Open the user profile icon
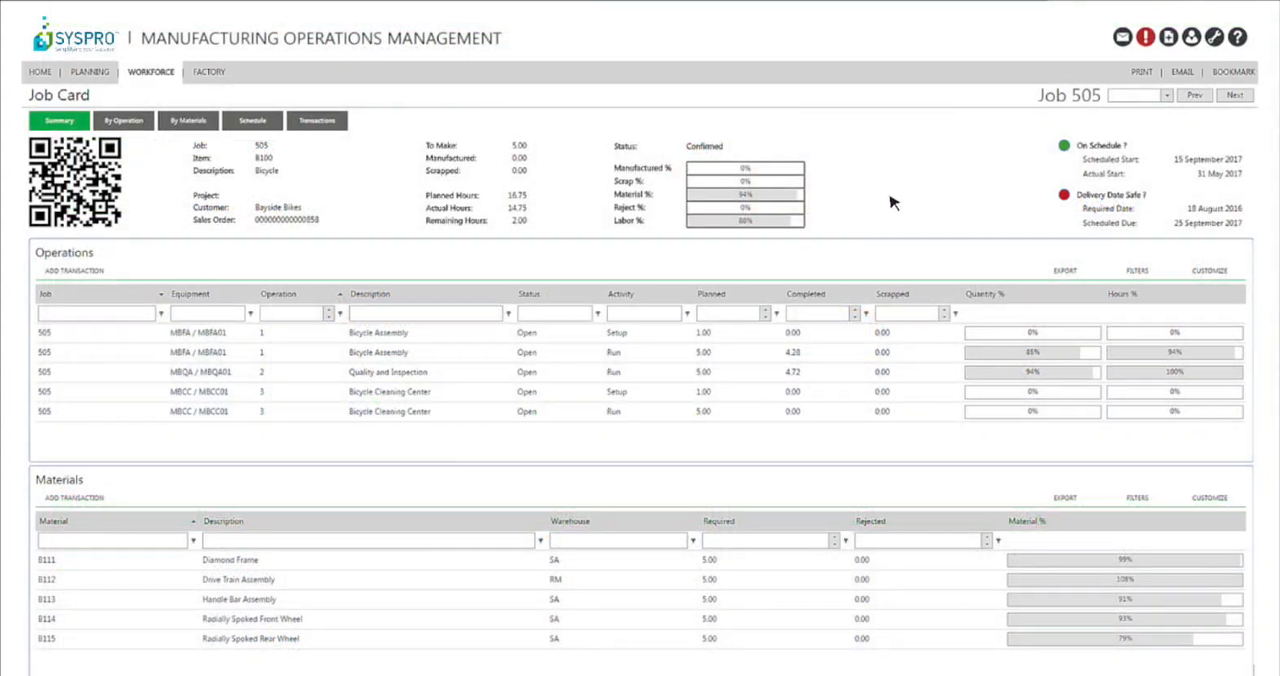 pos(1191,37)
